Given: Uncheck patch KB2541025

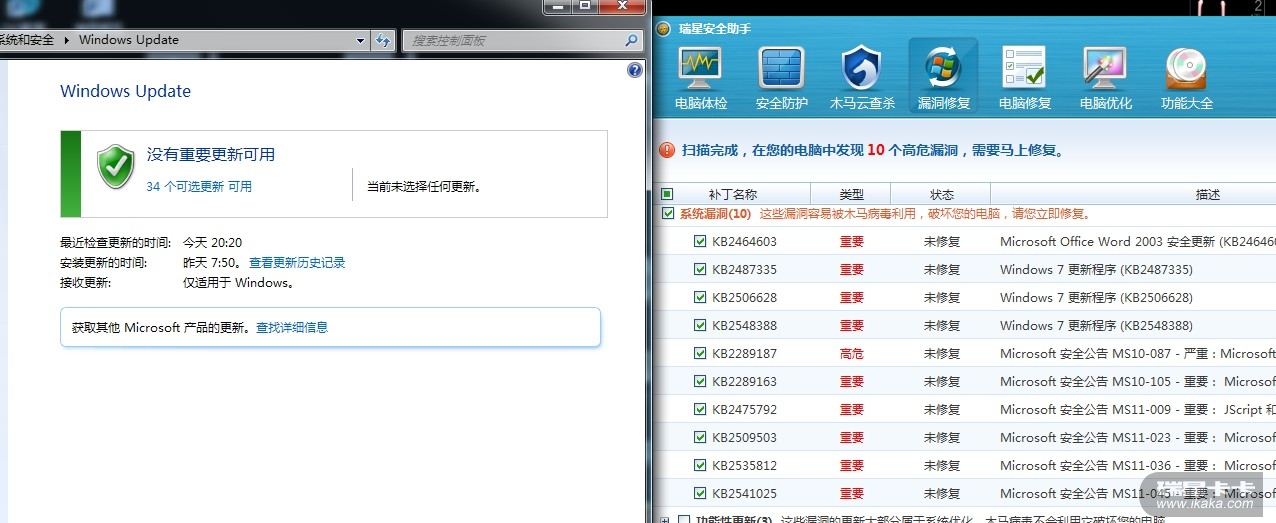Looking at the screenshot, I should click(700, 493).
